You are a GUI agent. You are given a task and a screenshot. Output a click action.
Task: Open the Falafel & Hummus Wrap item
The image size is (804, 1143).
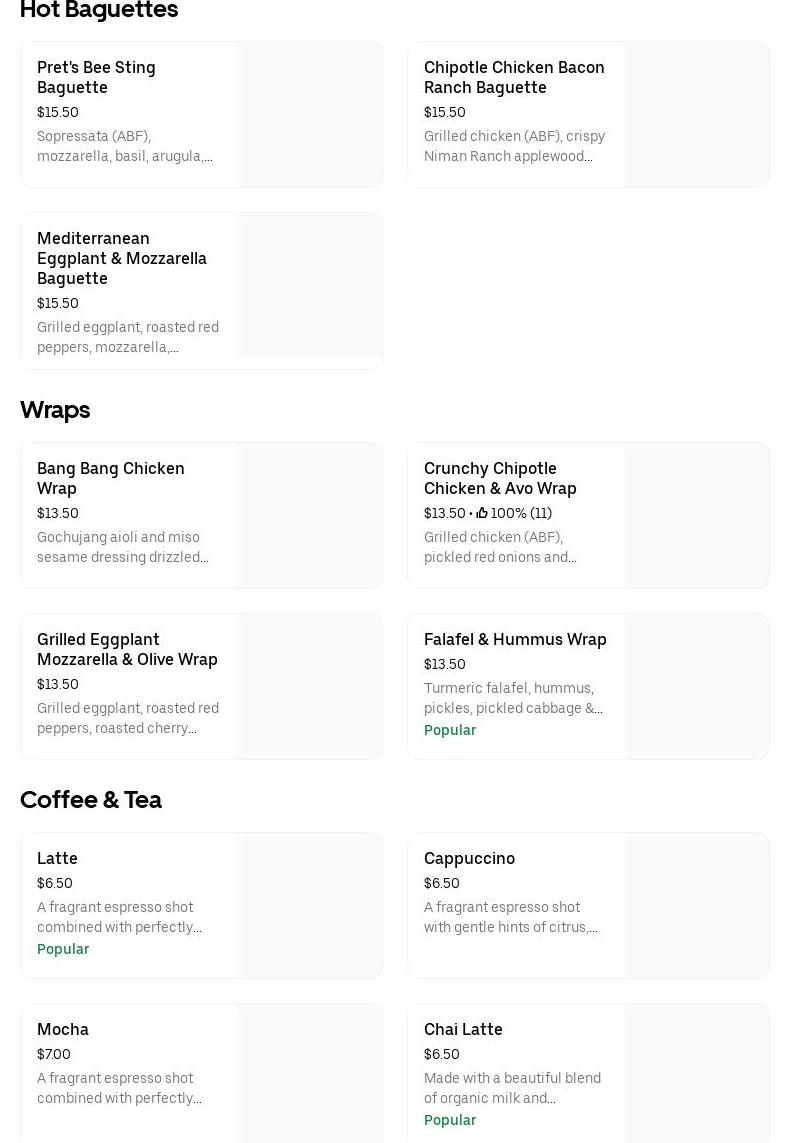(515, 639)
